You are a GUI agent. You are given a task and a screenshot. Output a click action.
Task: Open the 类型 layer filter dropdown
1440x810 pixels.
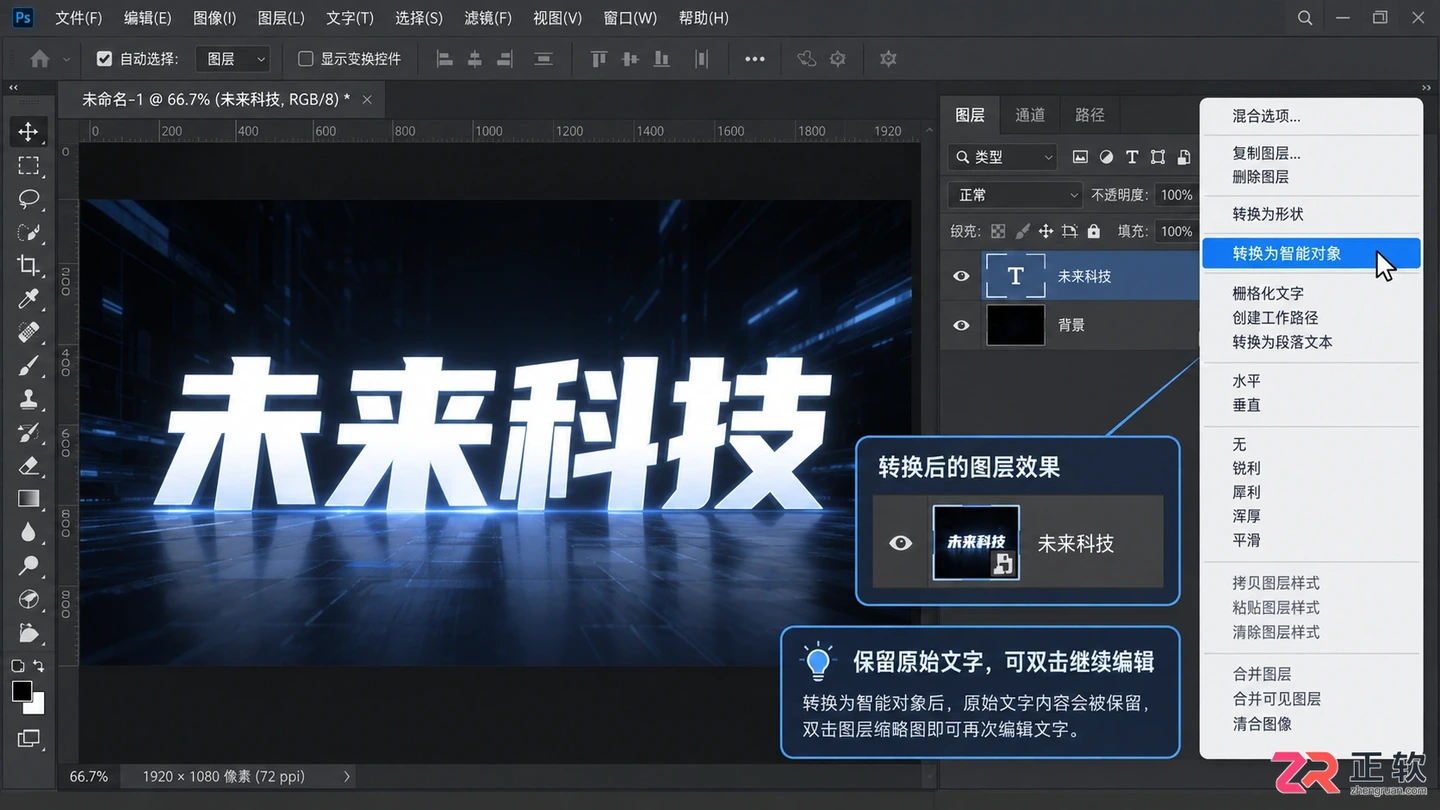(1002, 157)
